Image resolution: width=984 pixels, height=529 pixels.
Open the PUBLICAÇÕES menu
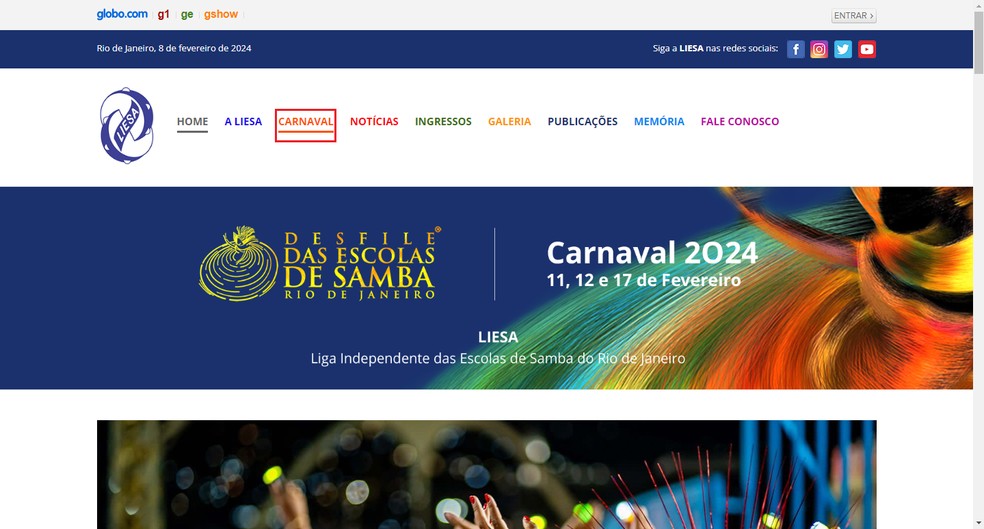point(582,122)
